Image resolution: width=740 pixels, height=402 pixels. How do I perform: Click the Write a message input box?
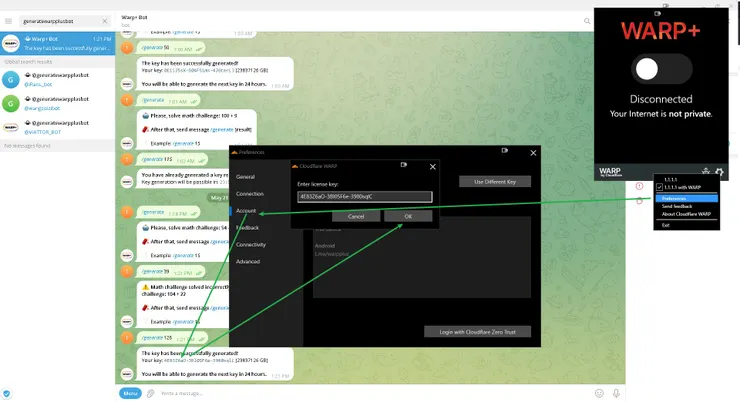pyautogui.click(x=373, y=393)
